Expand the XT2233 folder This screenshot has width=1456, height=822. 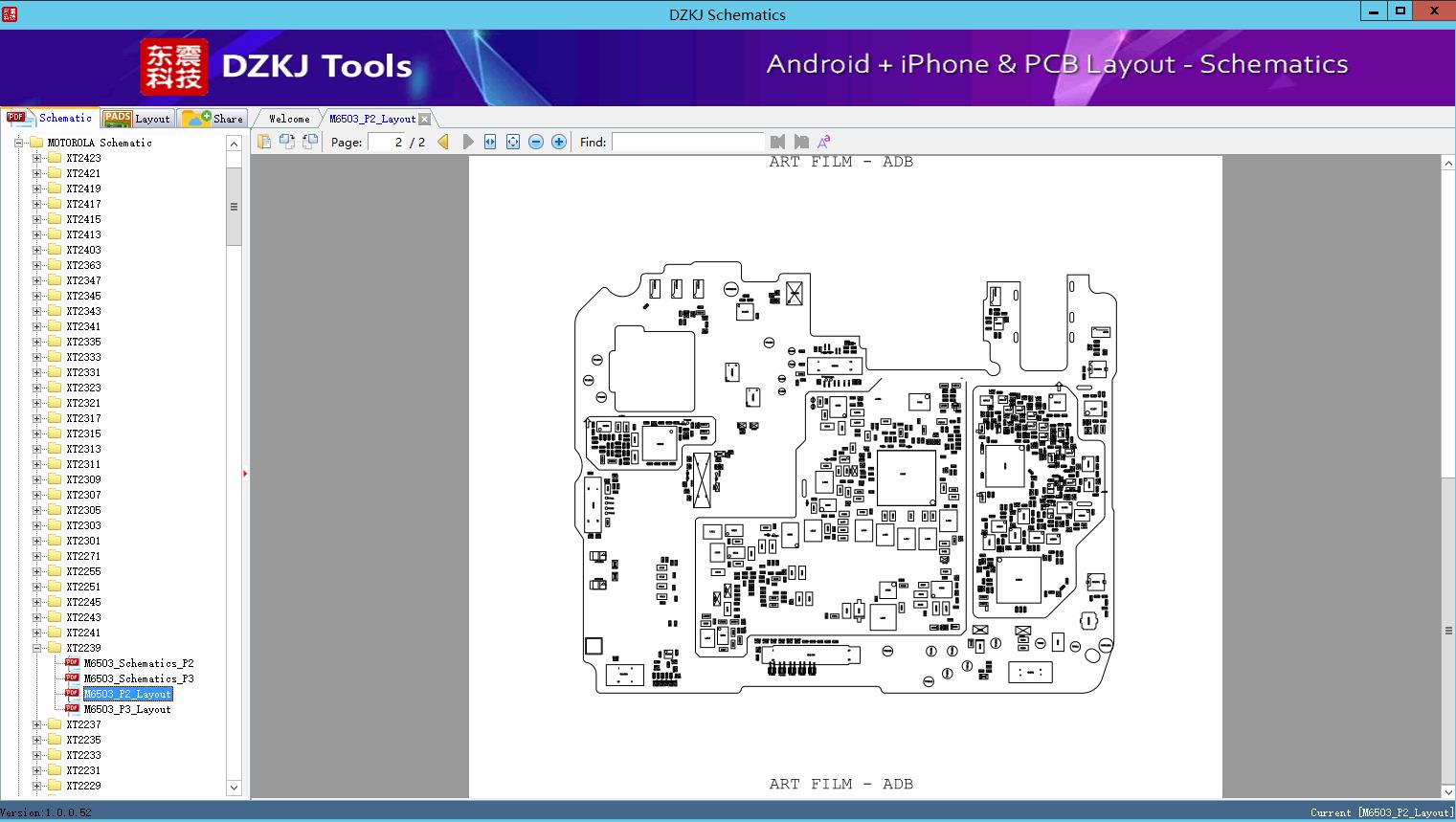(x=36, y=755)
